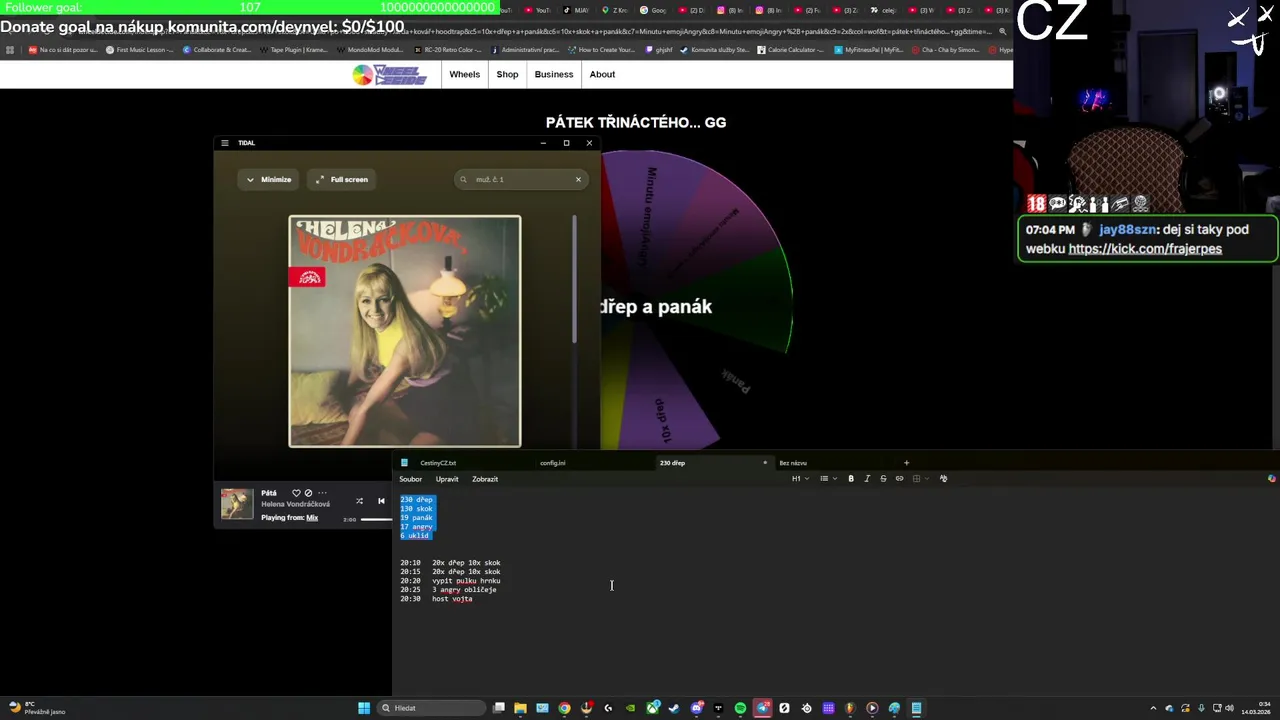Image resolution: width=1280 pixels, height=720 pixels.
Task: Open Spotify from the taskbar
Action: (740, 708)
